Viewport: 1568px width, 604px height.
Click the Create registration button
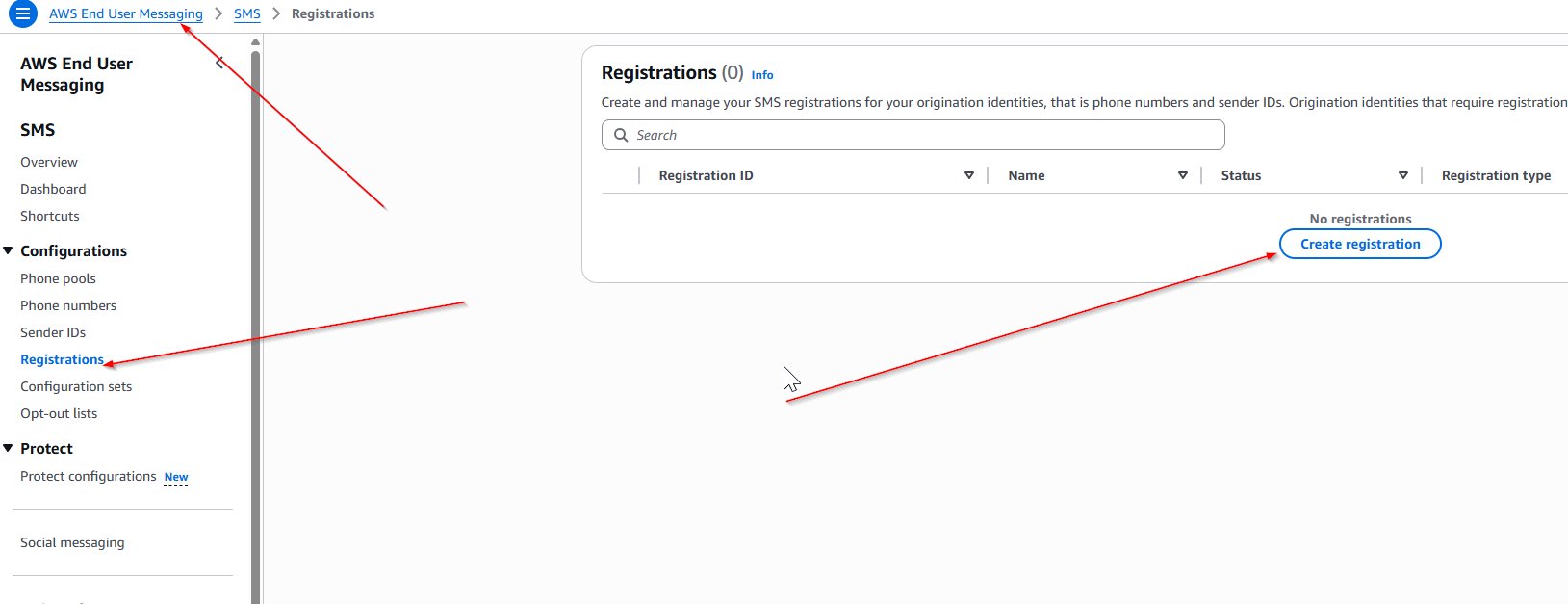point(1359,244)
